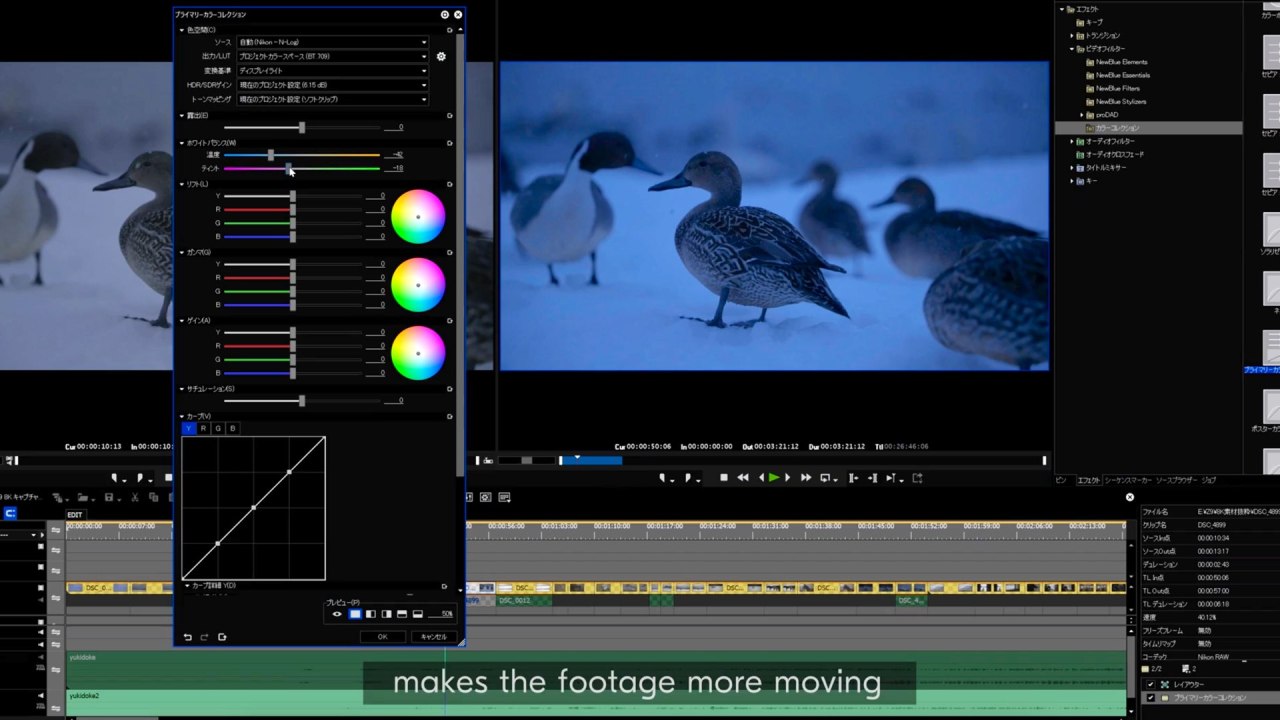Click export preset icon beside undo and redo
The image size is (1280, 720).
(x=222, y=637)
